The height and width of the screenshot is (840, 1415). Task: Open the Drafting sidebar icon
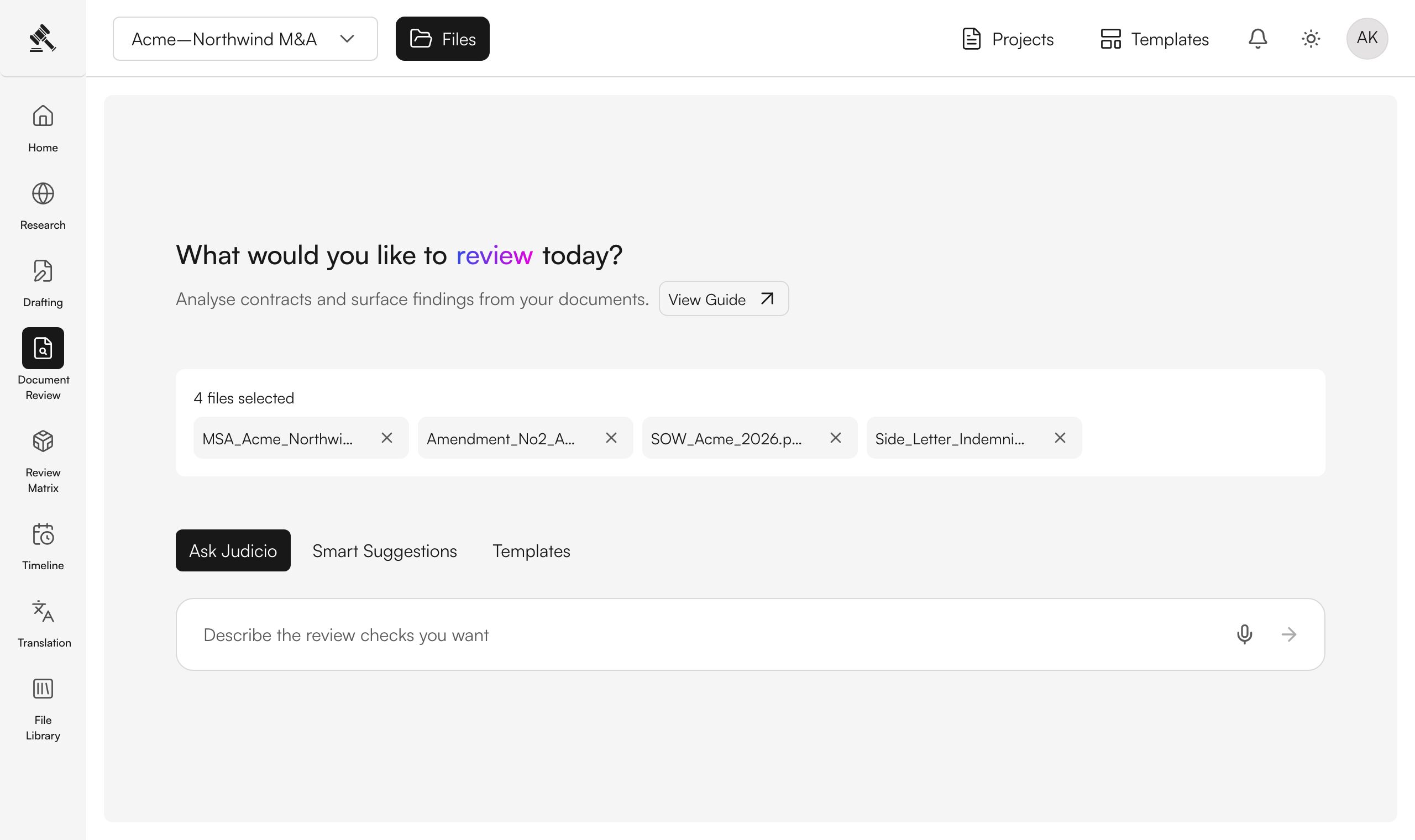pos(43,271)
